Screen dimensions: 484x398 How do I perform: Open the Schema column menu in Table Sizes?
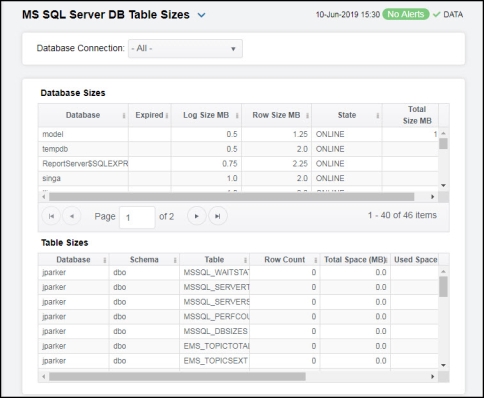[x=175, y=260]
